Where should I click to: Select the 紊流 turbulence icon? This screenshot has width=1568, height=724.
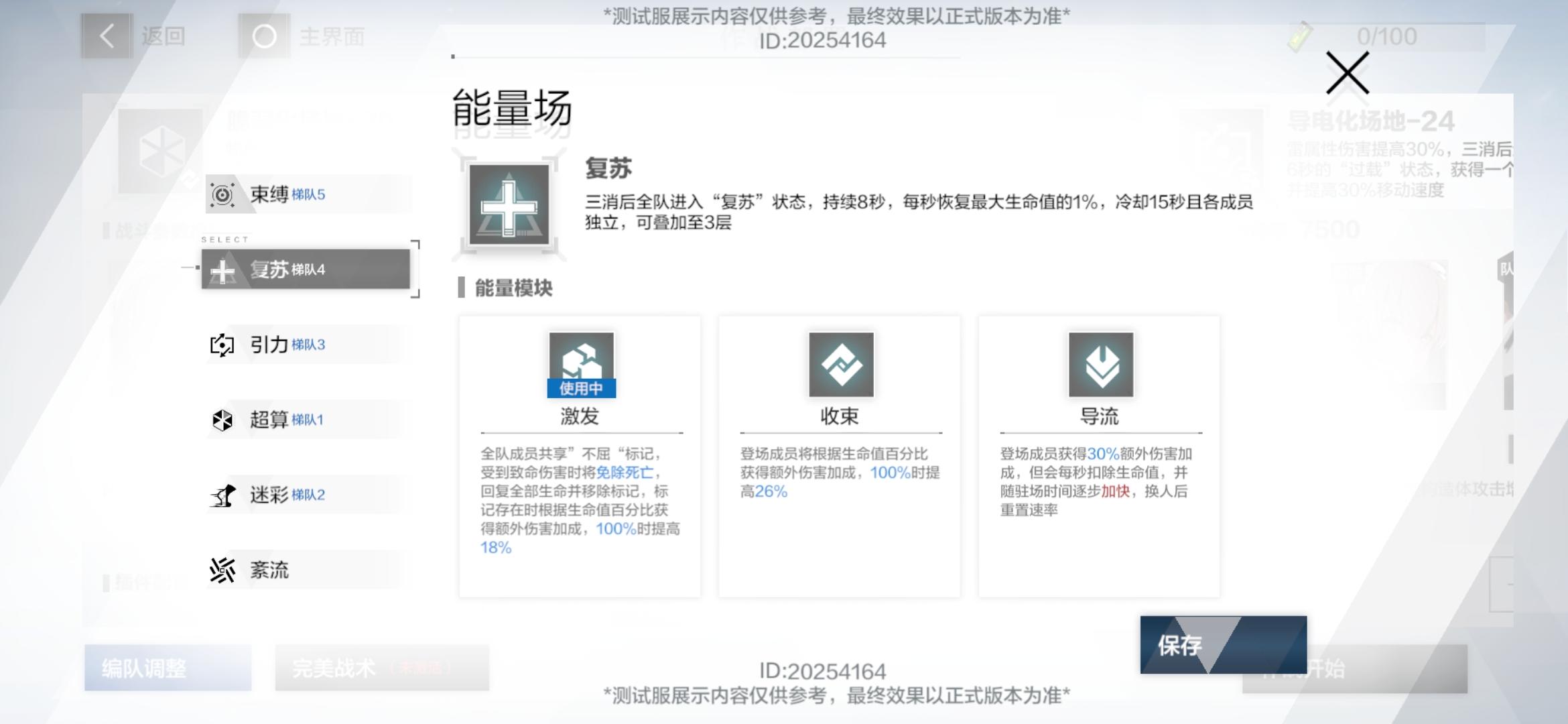222,570
